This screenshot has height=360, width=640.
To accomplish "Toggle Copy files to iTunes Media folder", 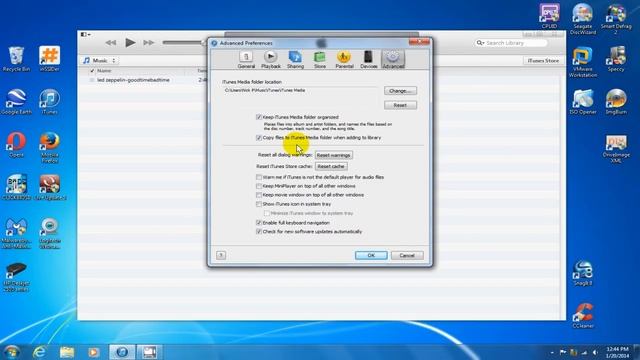I will (259, 138).
